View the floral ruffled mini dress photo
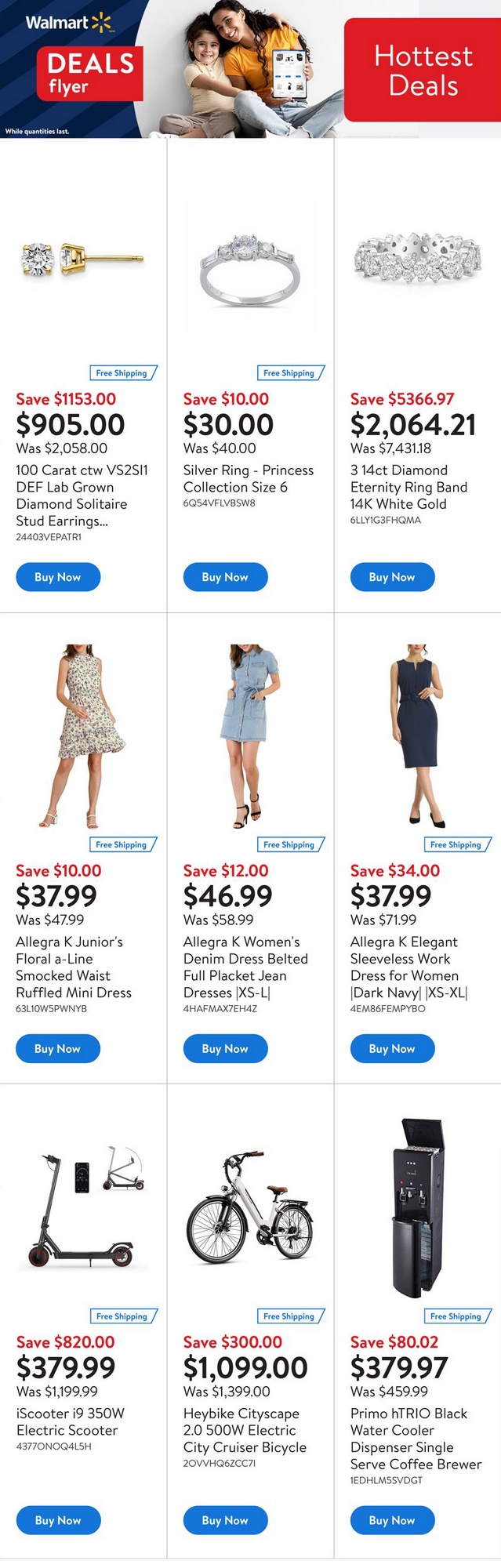The image size is (501, 1568). tap(84, 735)
